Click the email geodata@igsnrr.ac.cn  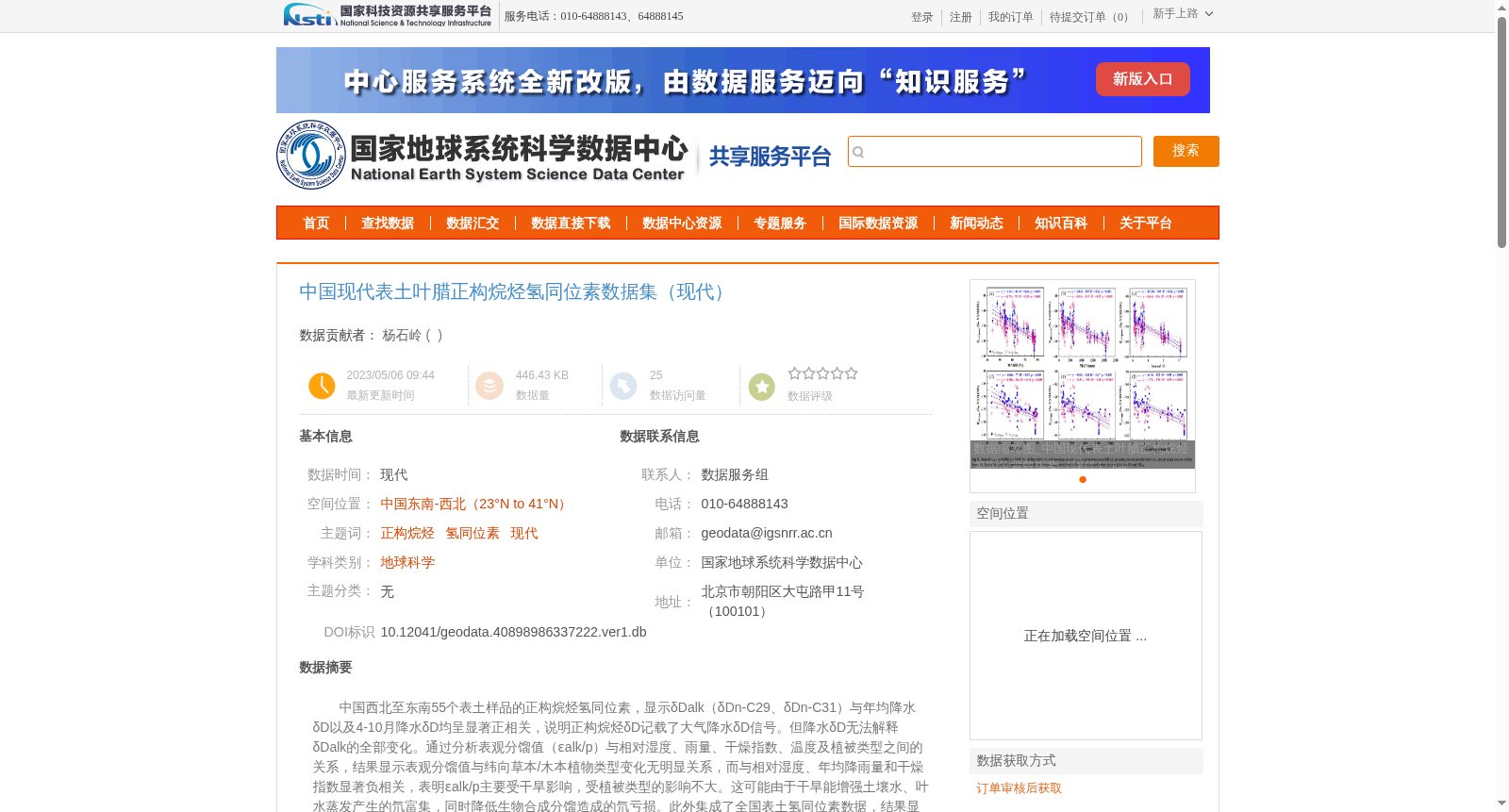[767, 533]
